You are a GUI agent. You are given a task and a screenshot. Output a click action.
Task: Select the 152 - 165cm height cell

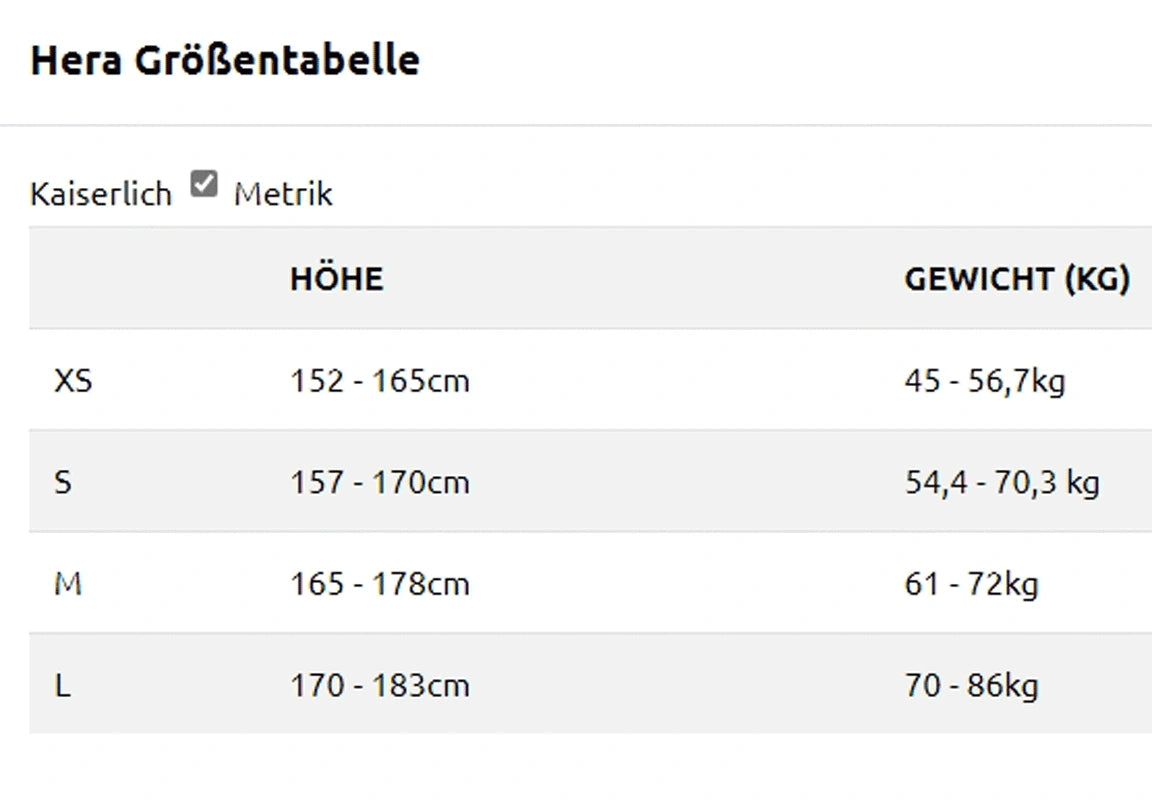click(x=379, y=381)
